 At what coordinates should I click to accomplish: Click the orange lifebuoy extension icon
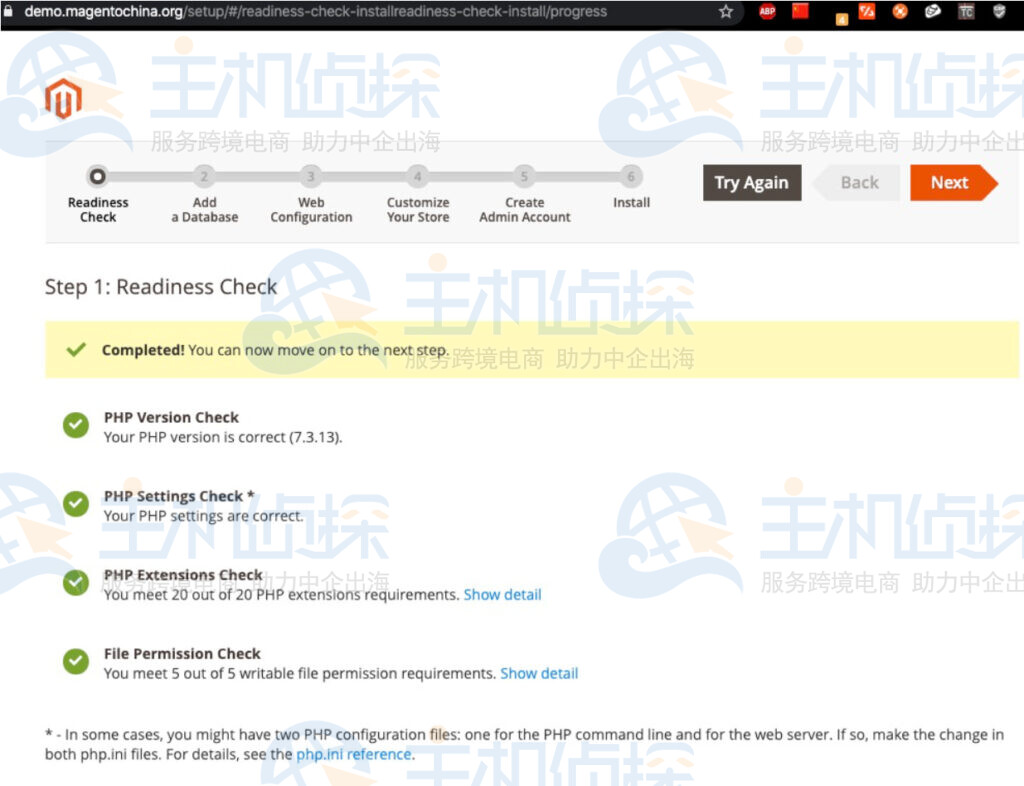(900, 12)
